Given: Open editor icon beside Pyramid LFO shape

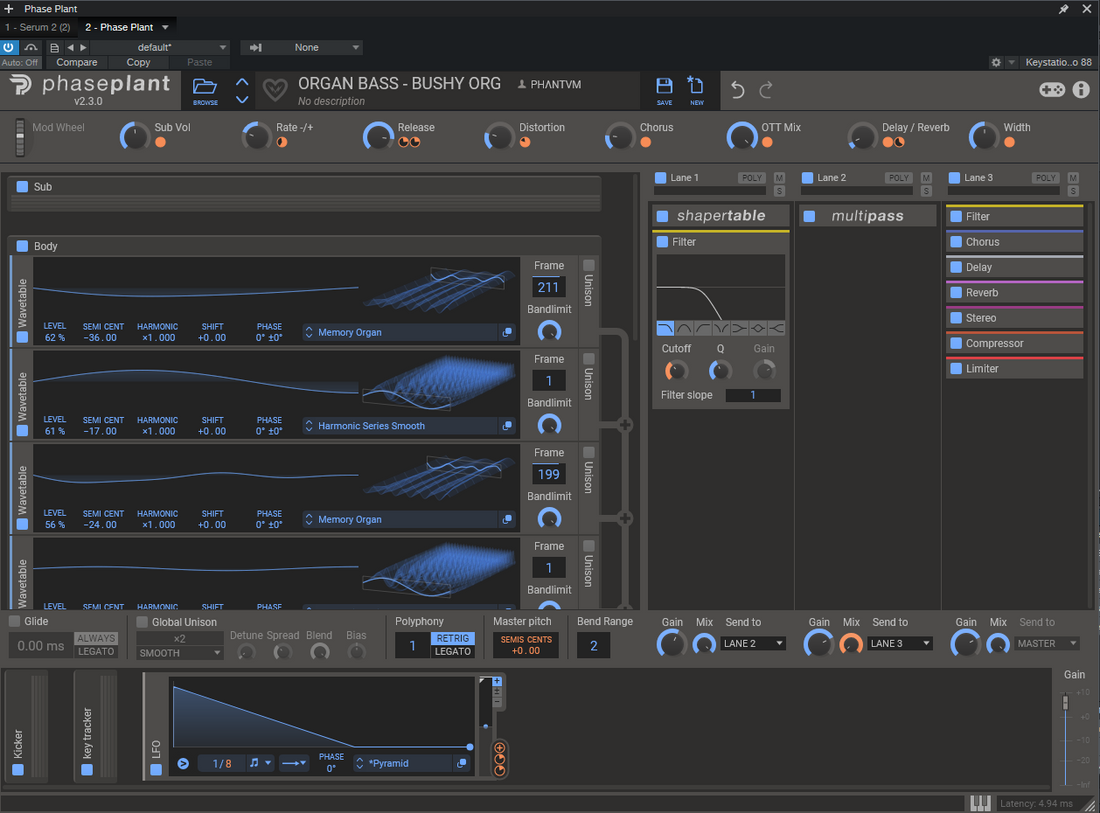Looking at the screenshot, I should [x=462, y=763].
